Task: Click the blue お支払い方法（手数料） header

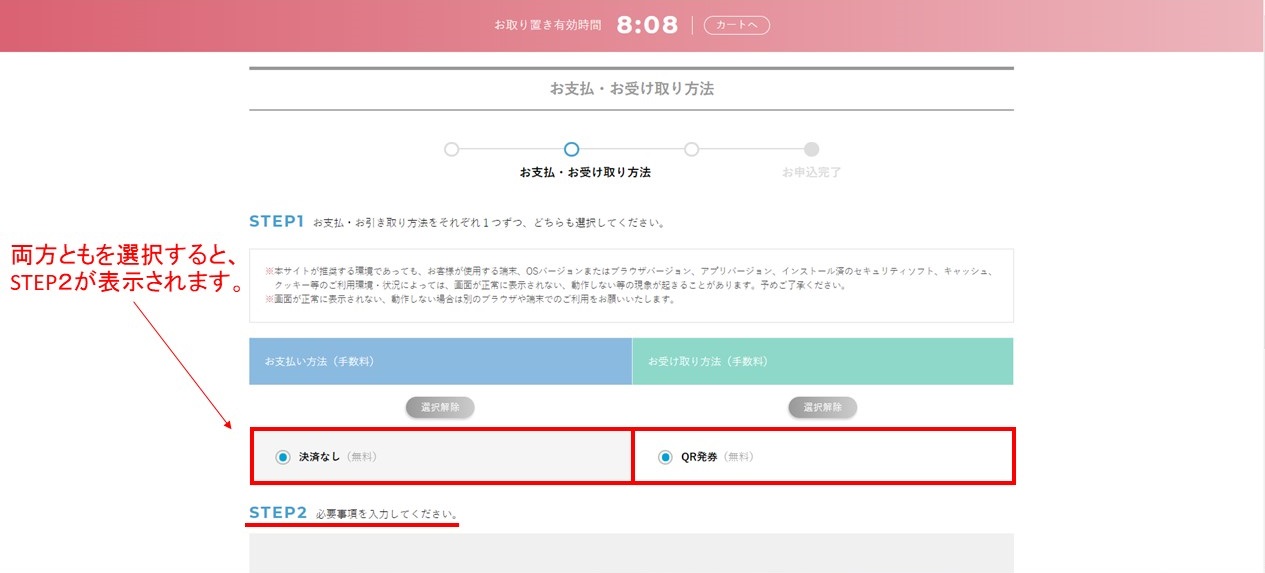Action: 440,361
